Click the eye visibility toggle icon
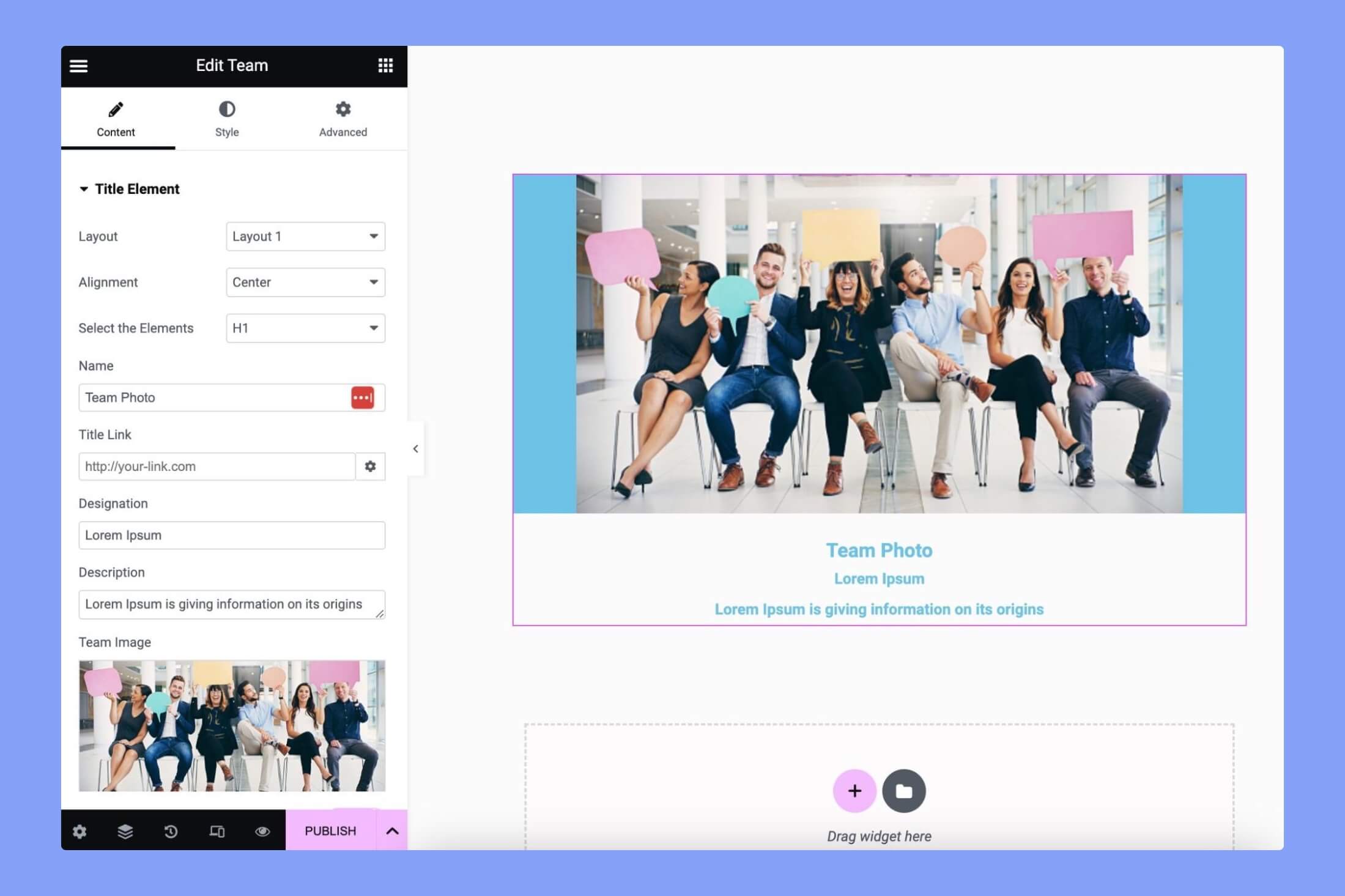This screenshot has width=1345, height=896. tap(262, 830)
